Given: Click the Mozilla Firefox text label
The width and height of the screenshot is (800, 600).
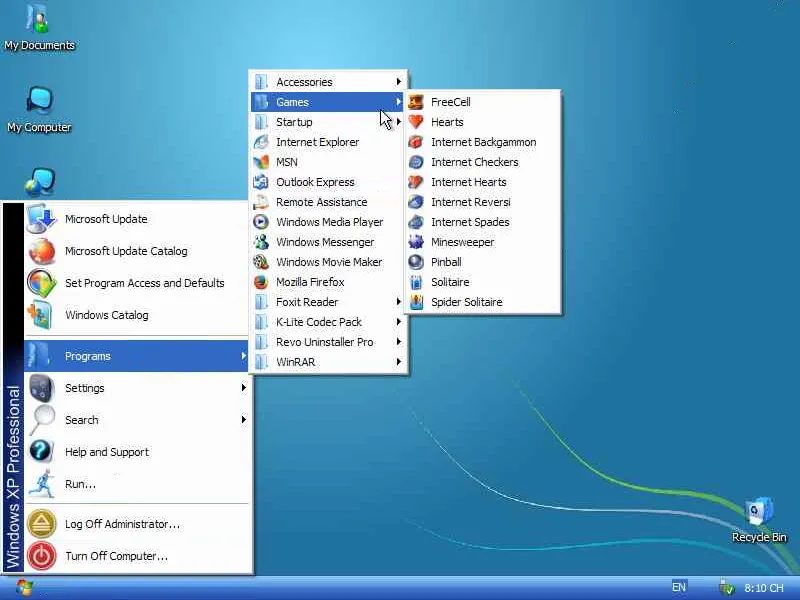Looking at the screenshot, I should point(310,282).
